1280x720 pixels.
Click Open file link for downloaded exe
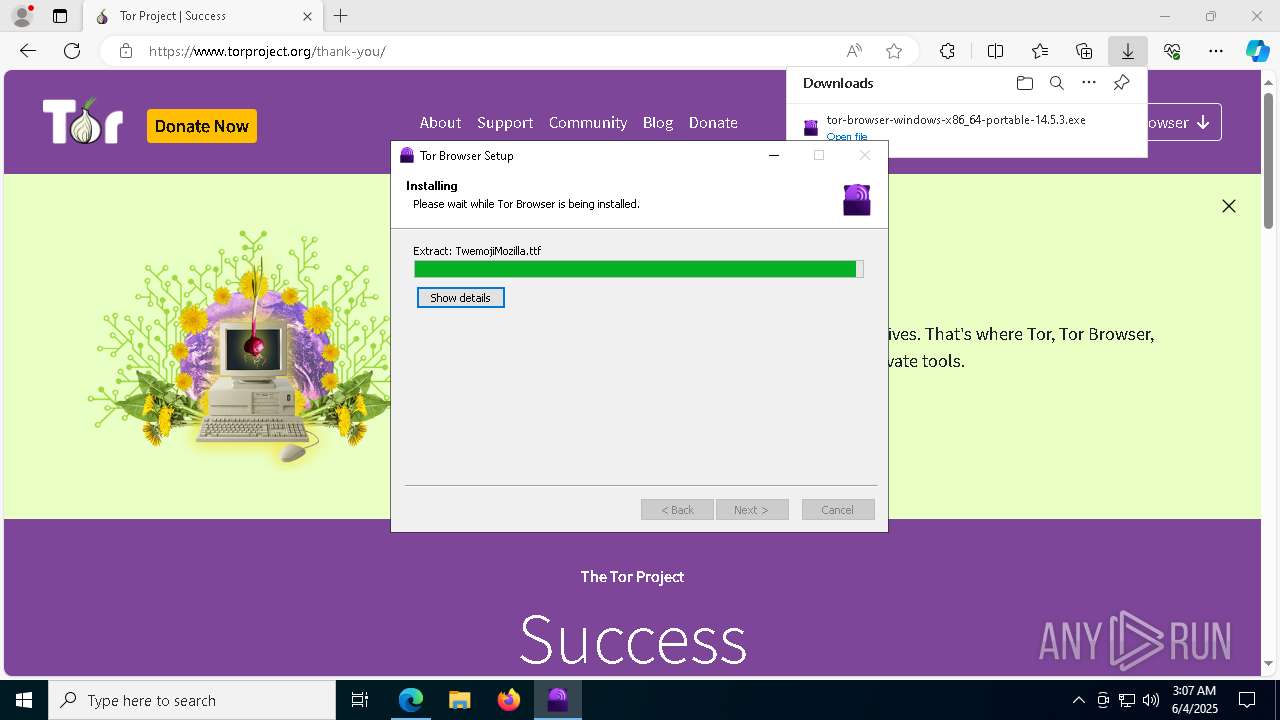click(x=847, y=137)
